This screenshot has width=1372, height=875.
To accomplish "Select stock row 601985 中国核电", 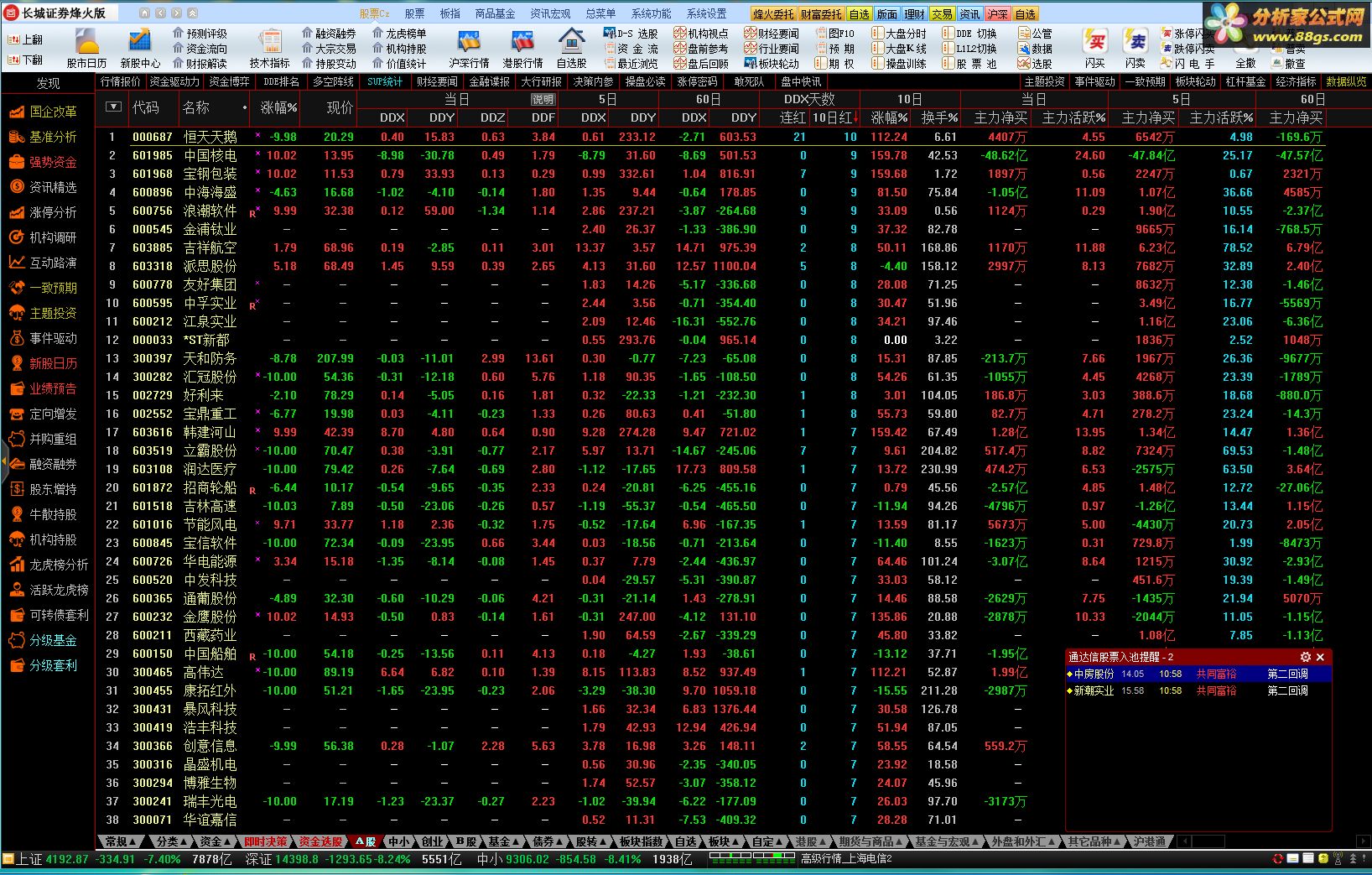I will click(713, 155).
